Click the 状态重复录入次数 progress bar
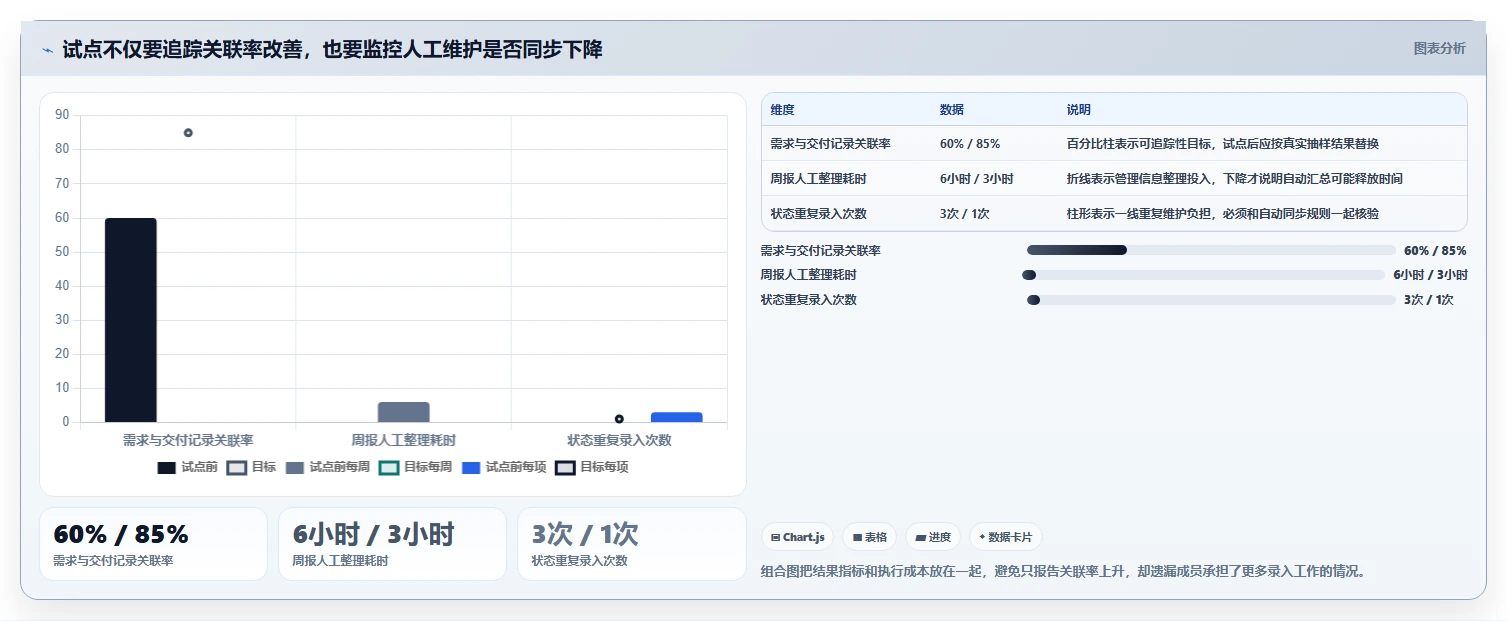 (x=1211, y=300)
